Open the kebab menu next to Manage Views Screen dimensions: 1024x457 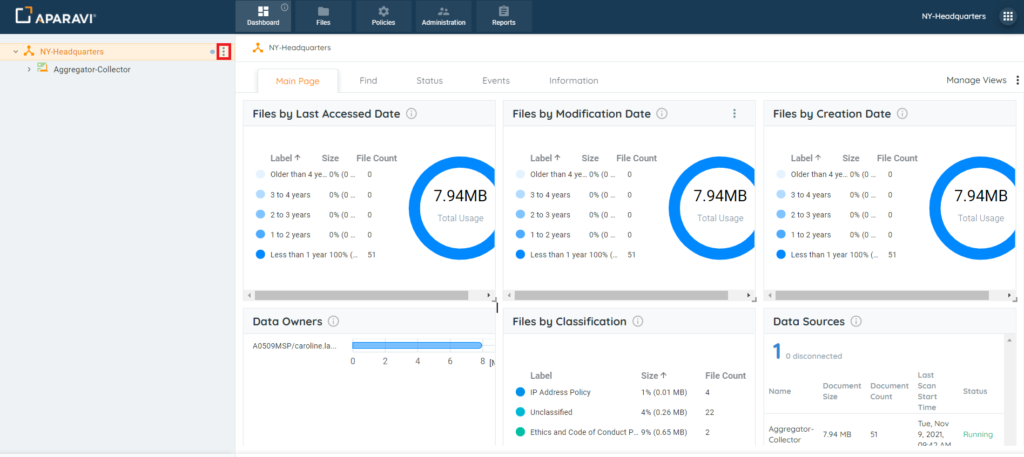(1017, 81)
